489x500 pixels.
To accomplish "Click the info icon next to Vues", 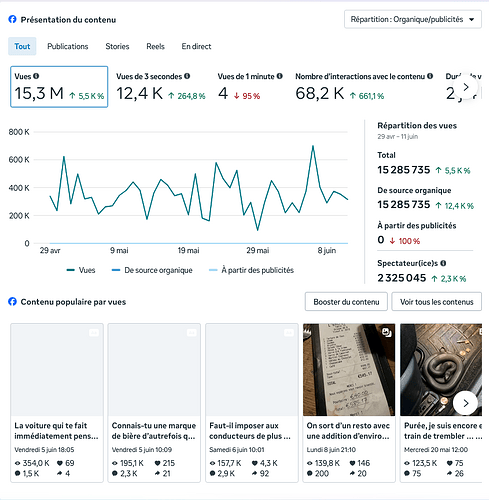I will click(x=36, y=76).
